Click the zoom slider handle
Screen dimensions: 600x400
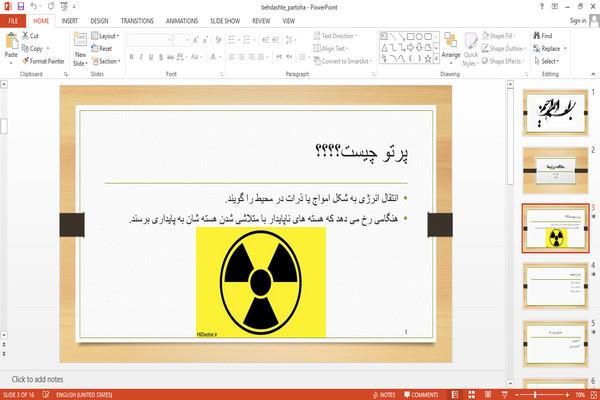[535, 395]
